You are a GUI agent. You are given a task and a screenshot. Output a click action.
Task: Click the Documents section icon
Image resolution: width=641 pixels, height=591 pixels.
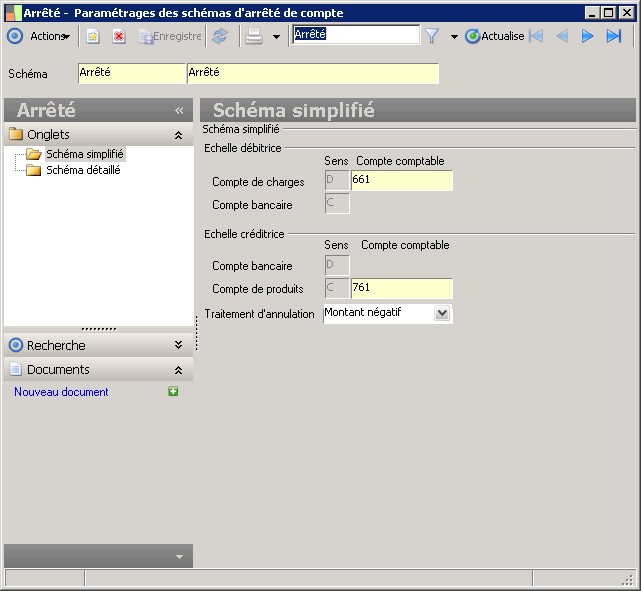click(16, 369)
